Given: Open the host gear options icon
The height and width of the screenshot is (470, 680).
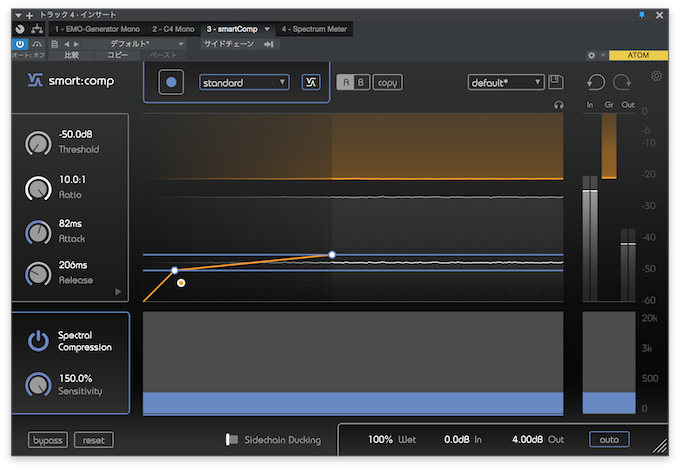Looking at the screenshot, I should point(591,55).
